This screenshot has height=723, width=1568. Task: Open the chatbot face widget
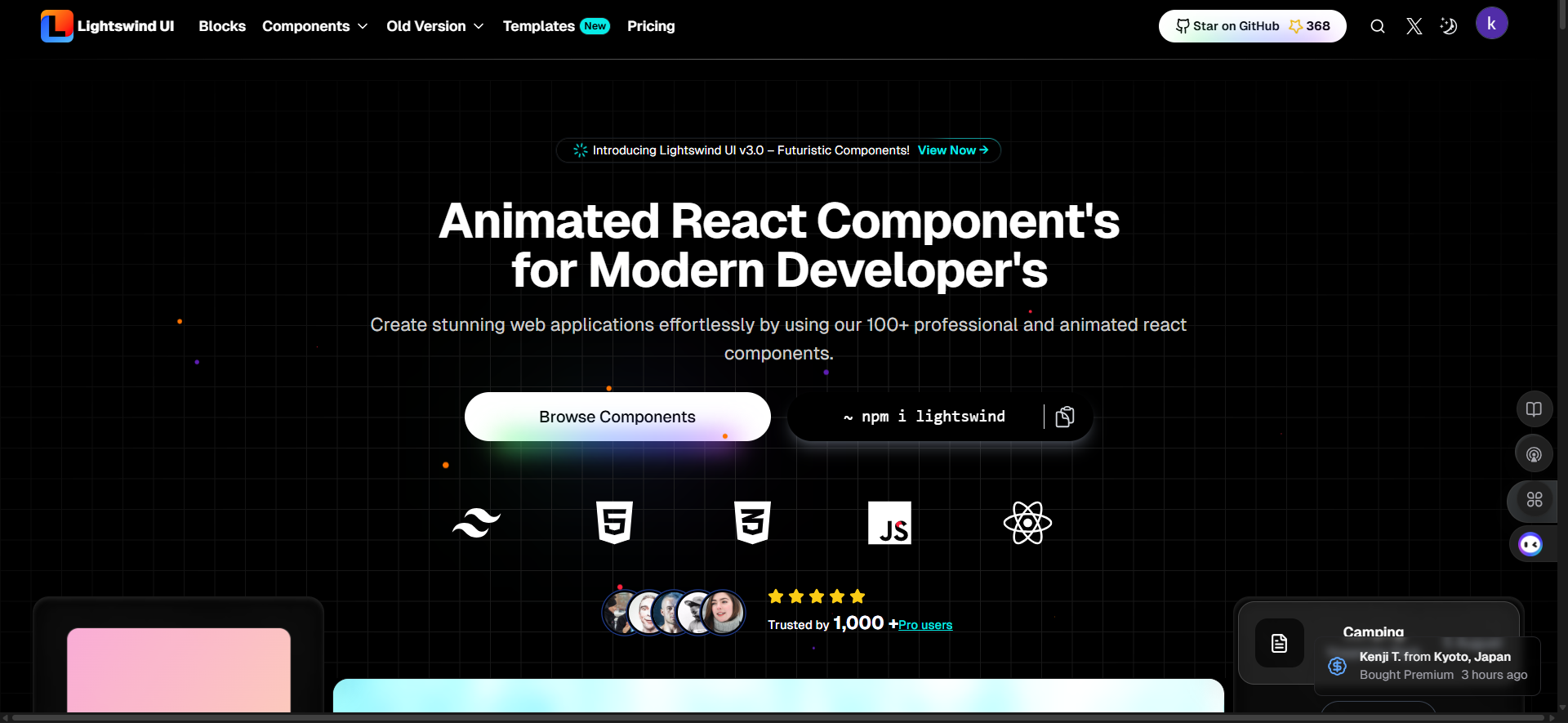click(x=1530, y=544)
